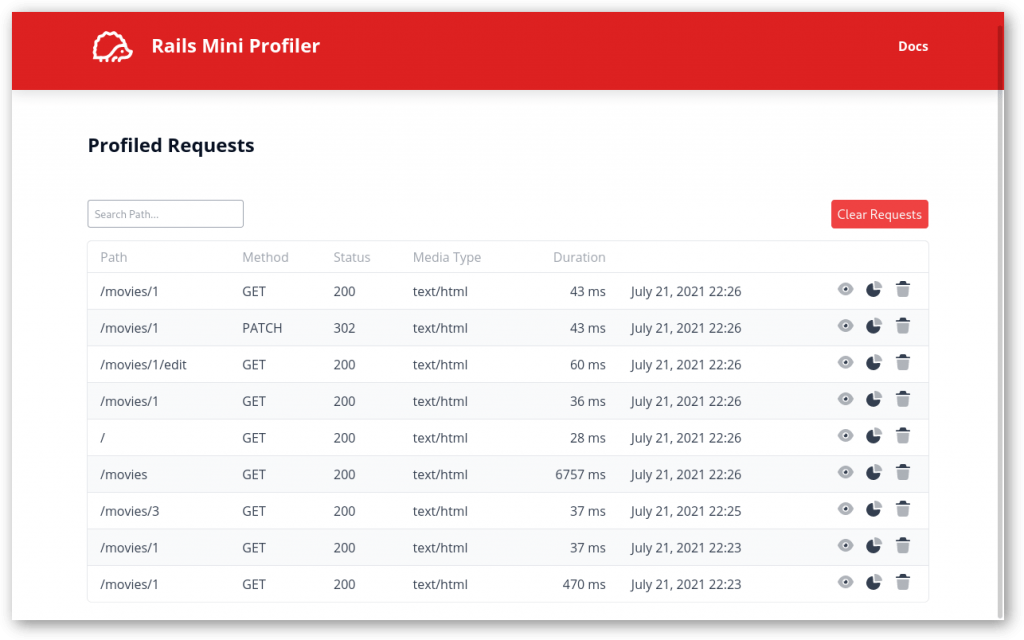This screenshot has height=640, width=1024.
Task: View details of the slow /movies request
Action: 845,472
